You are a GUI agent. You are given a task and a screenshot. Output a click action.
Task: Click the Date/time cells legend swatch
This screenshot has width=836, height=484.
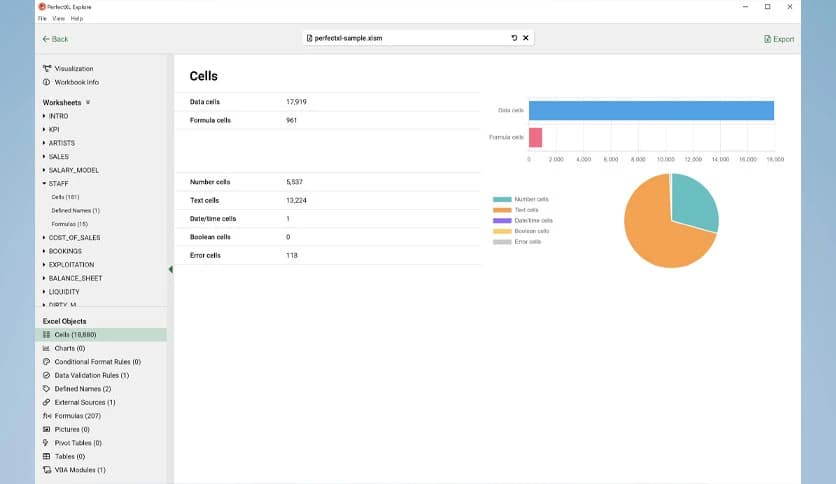click(x=502, y=220)
